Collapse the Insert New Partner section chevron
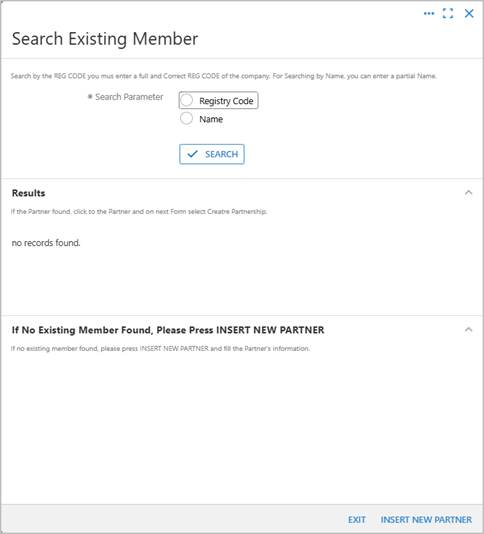 (x=469, y=329)
